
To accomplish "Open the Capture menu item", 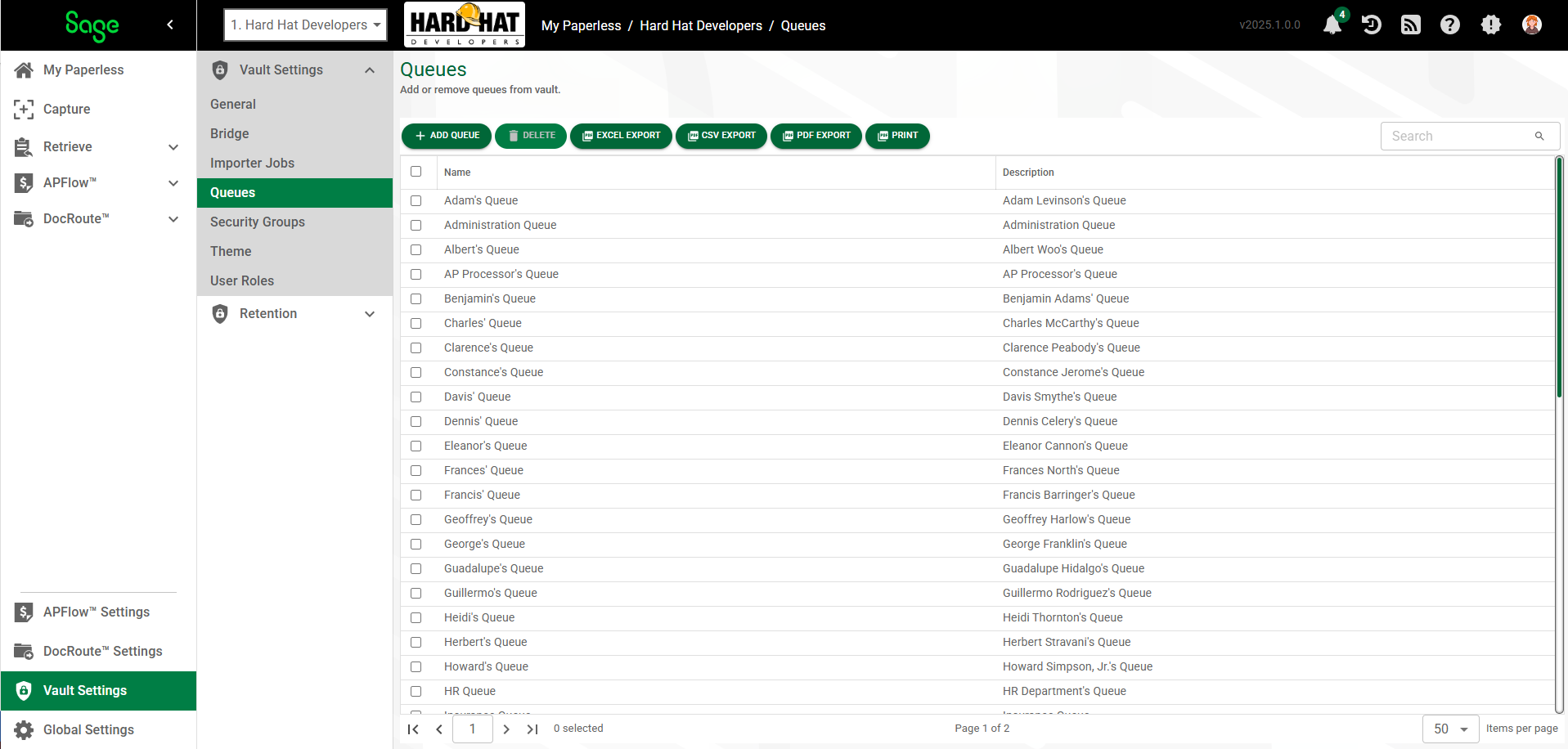I will tap(67, 109).
